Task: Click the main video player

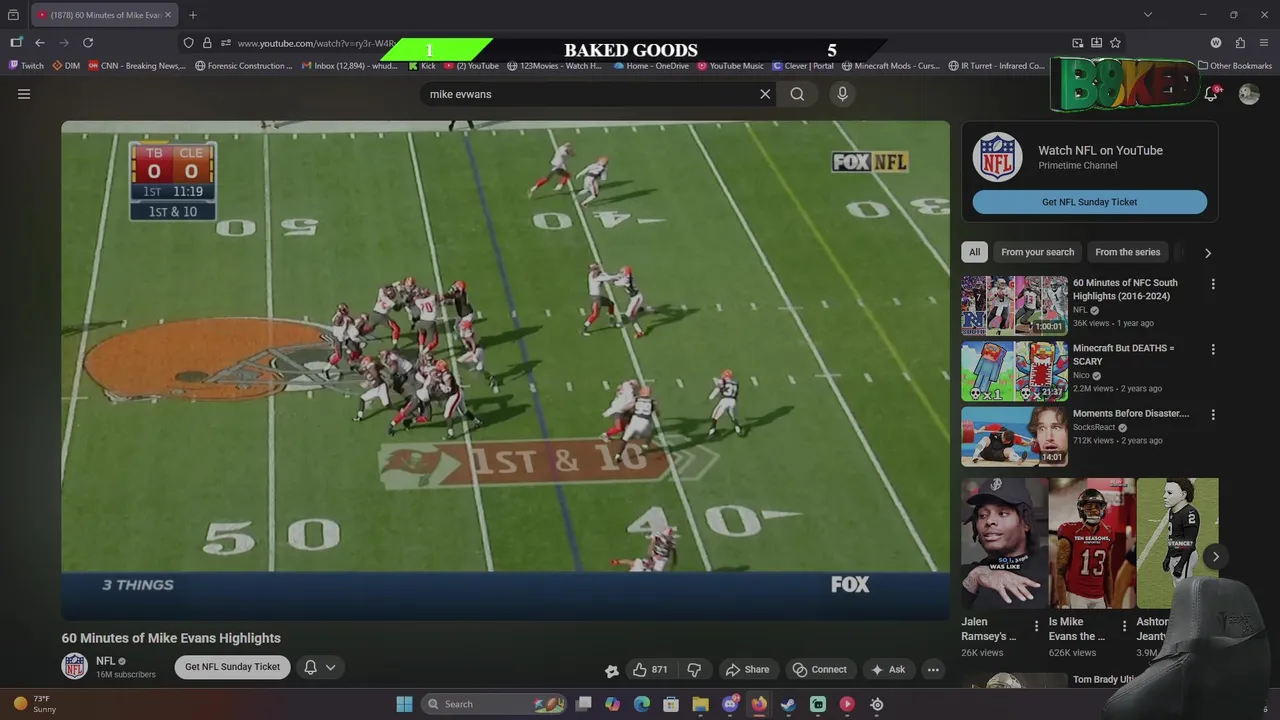Action: [505, 370]
